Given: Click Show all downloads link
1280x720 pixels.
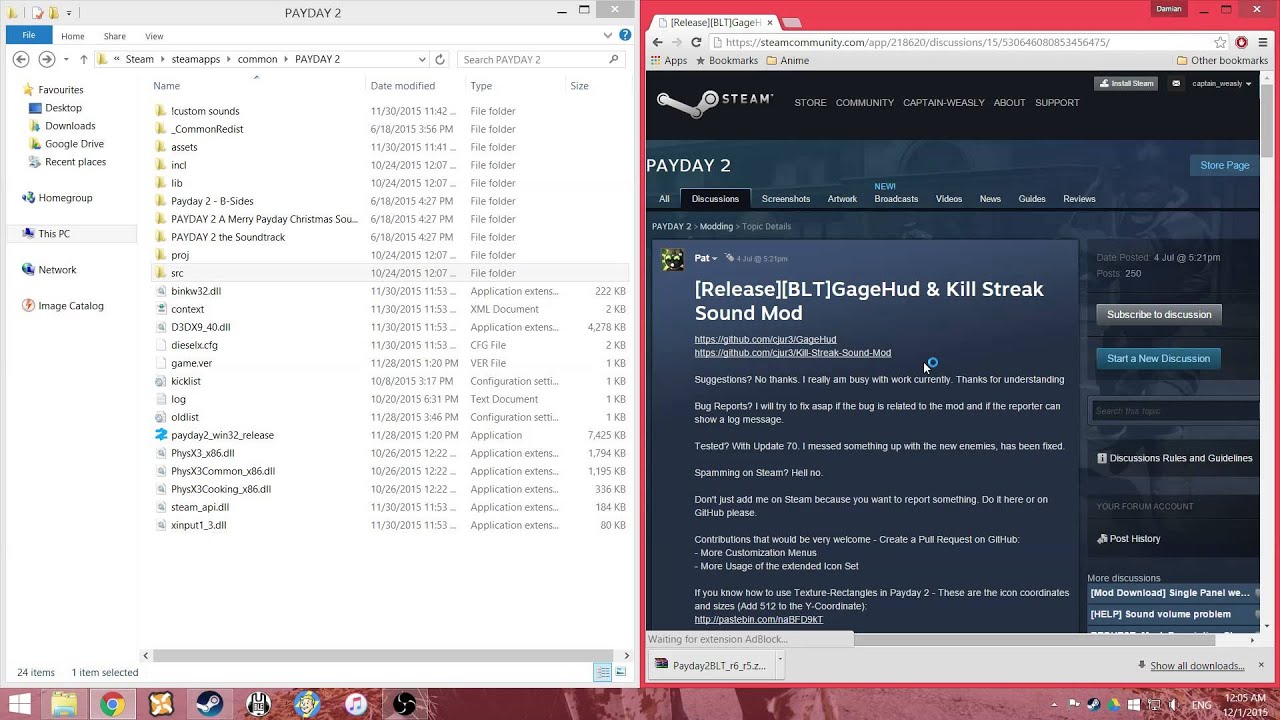Looking at the screenshot, I should (x=1197, y=666).
